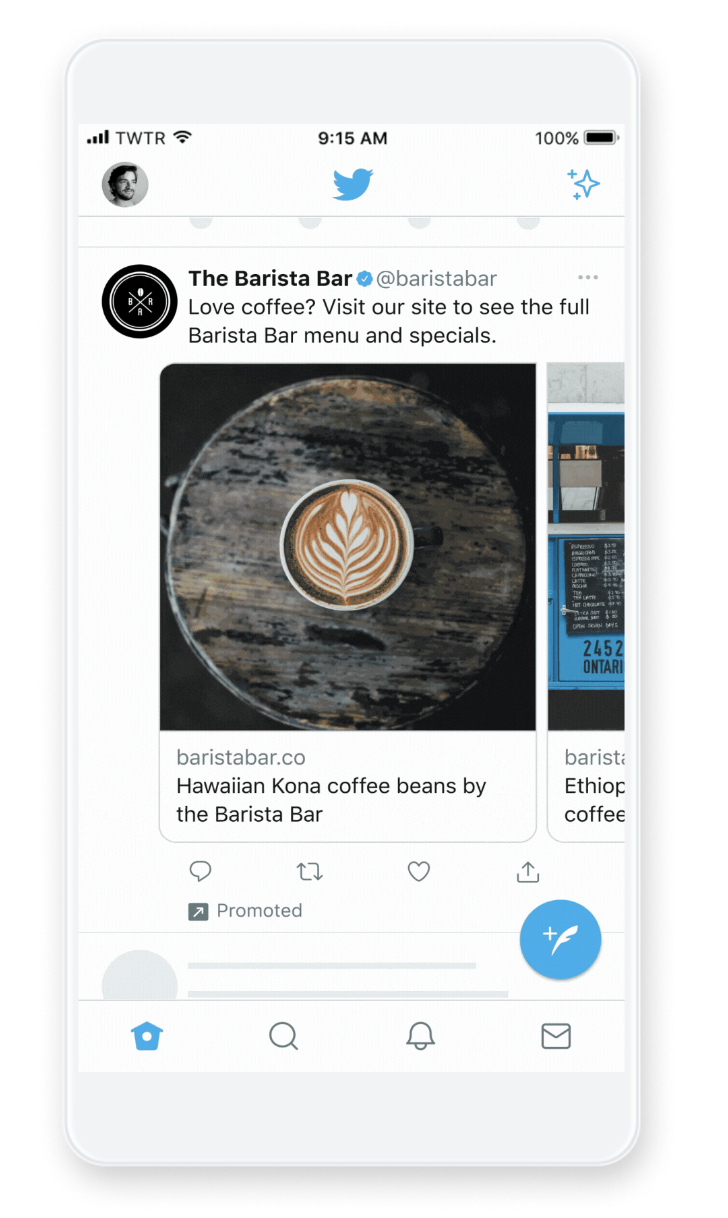
Task: Compose a new tweet with the feather button
Action: click(560, 940)
